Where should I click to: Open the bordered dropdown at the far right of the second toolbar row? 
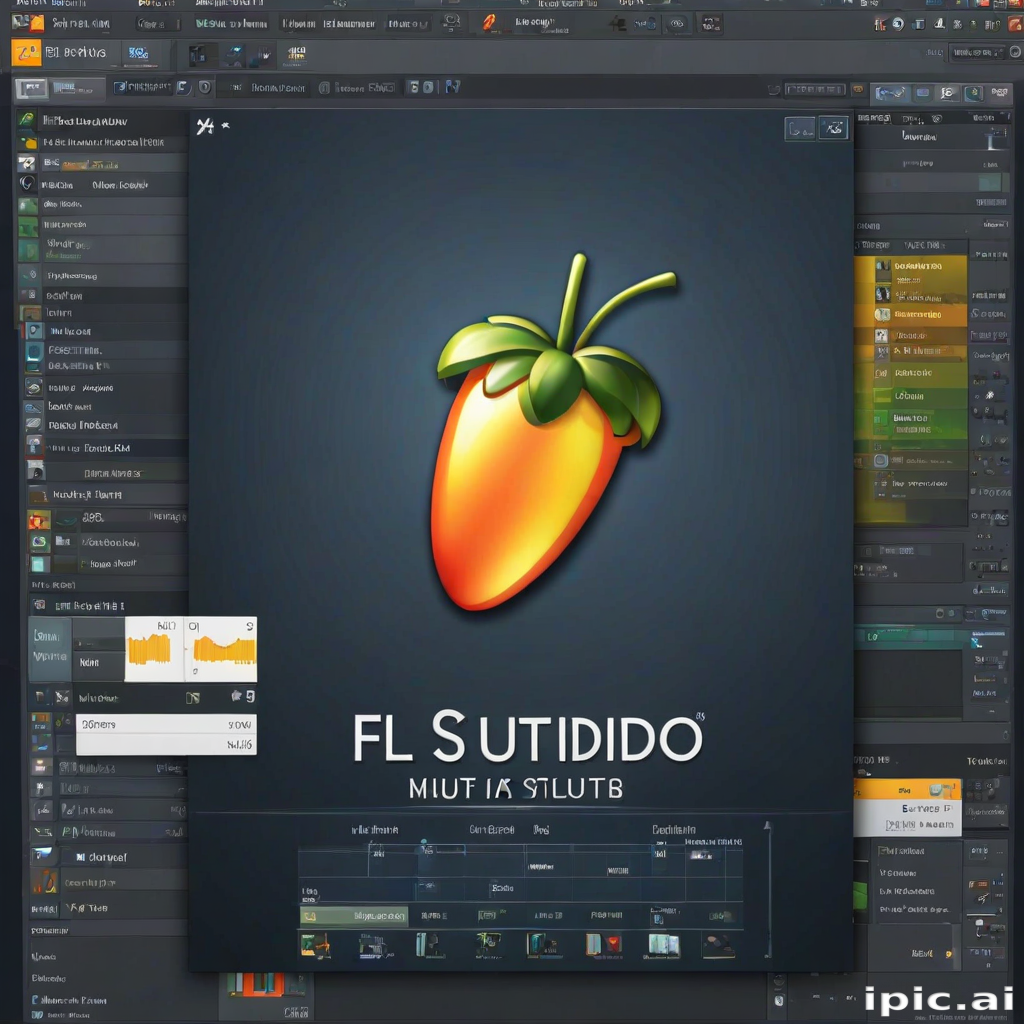977,52
